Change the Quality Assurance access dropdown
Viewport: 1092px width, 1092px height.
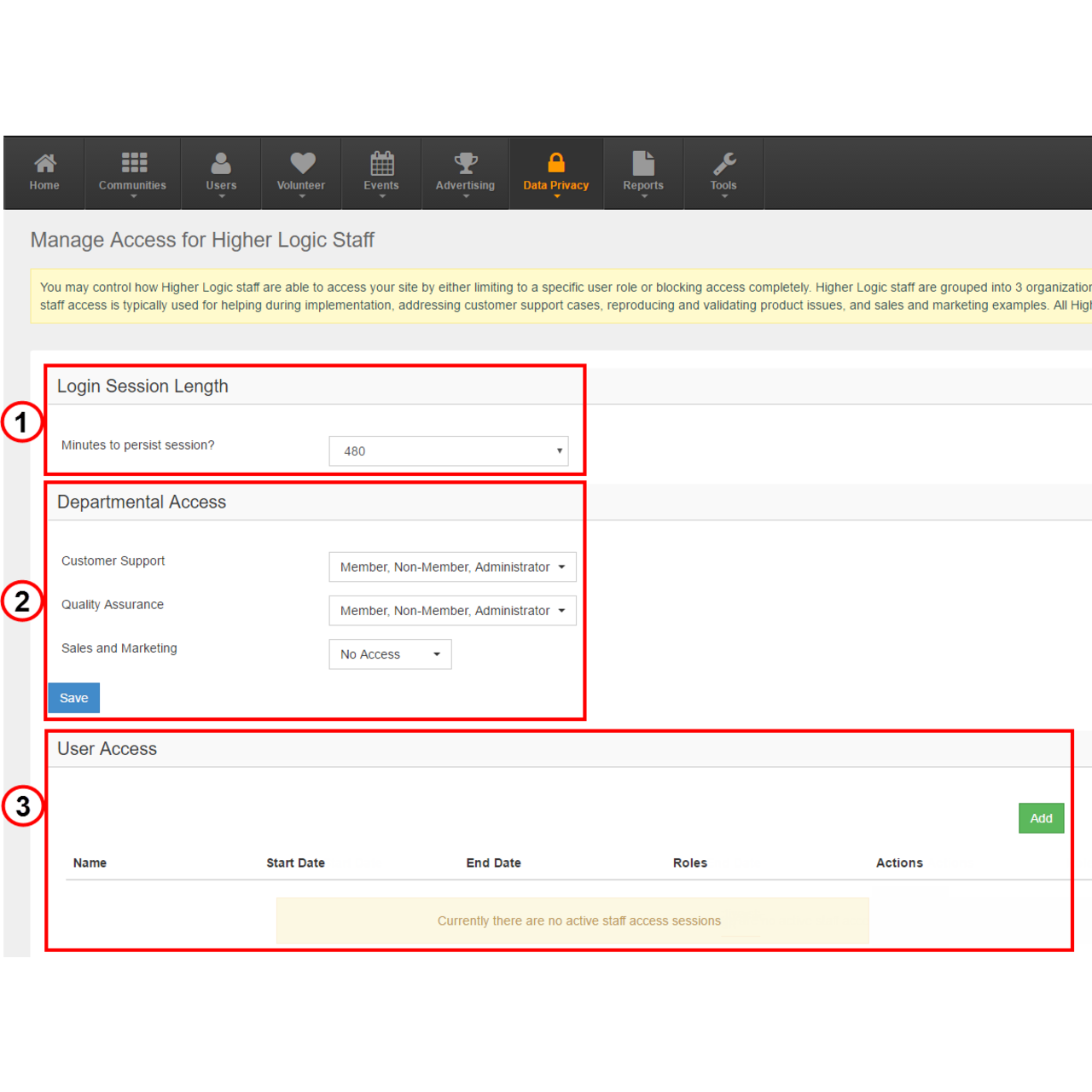click(452, 611)
